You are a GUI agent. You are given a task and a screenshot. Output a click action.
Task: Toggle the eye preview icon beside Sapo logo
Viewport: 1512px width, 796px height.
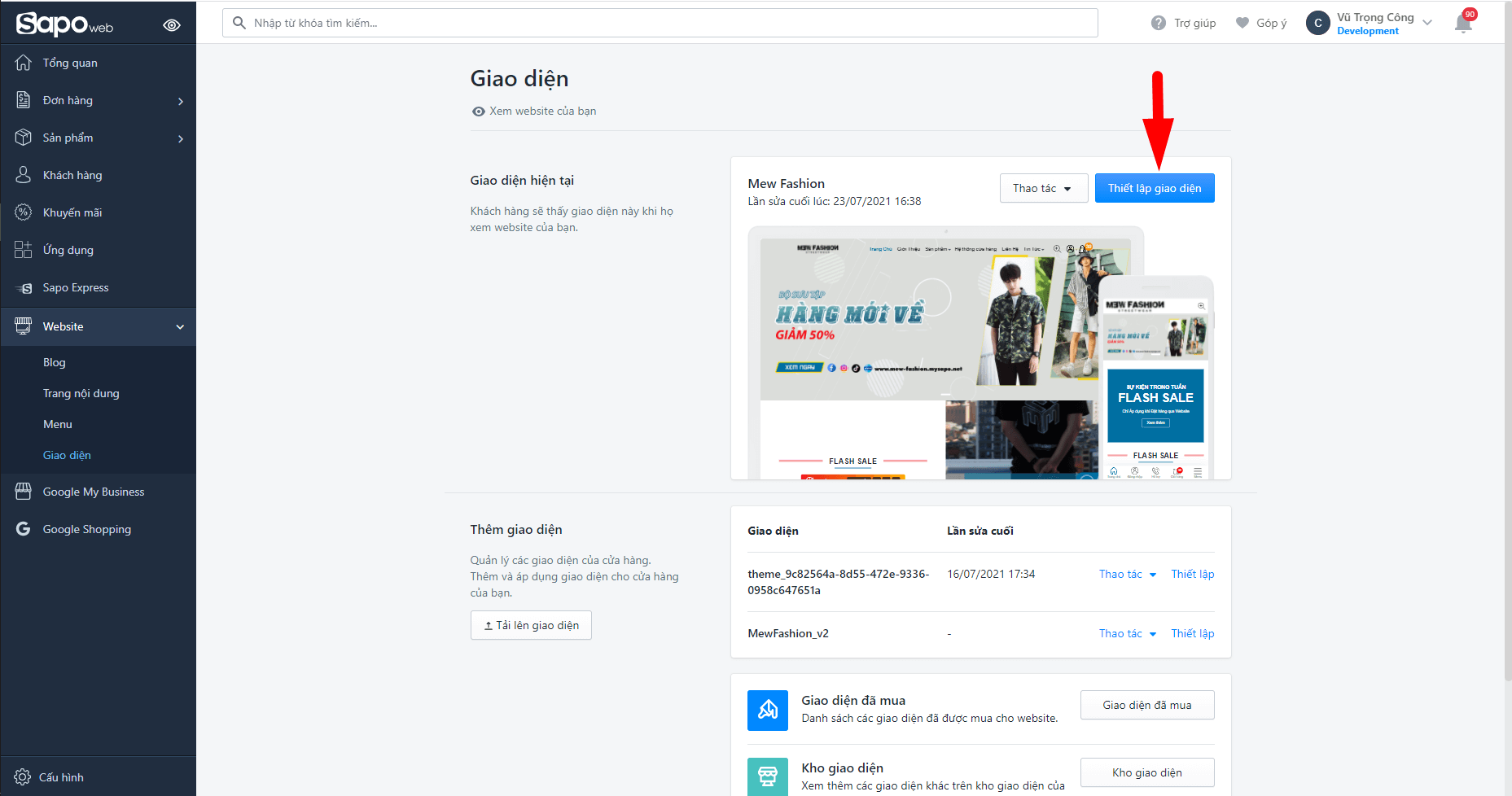[x=172, y=25]
